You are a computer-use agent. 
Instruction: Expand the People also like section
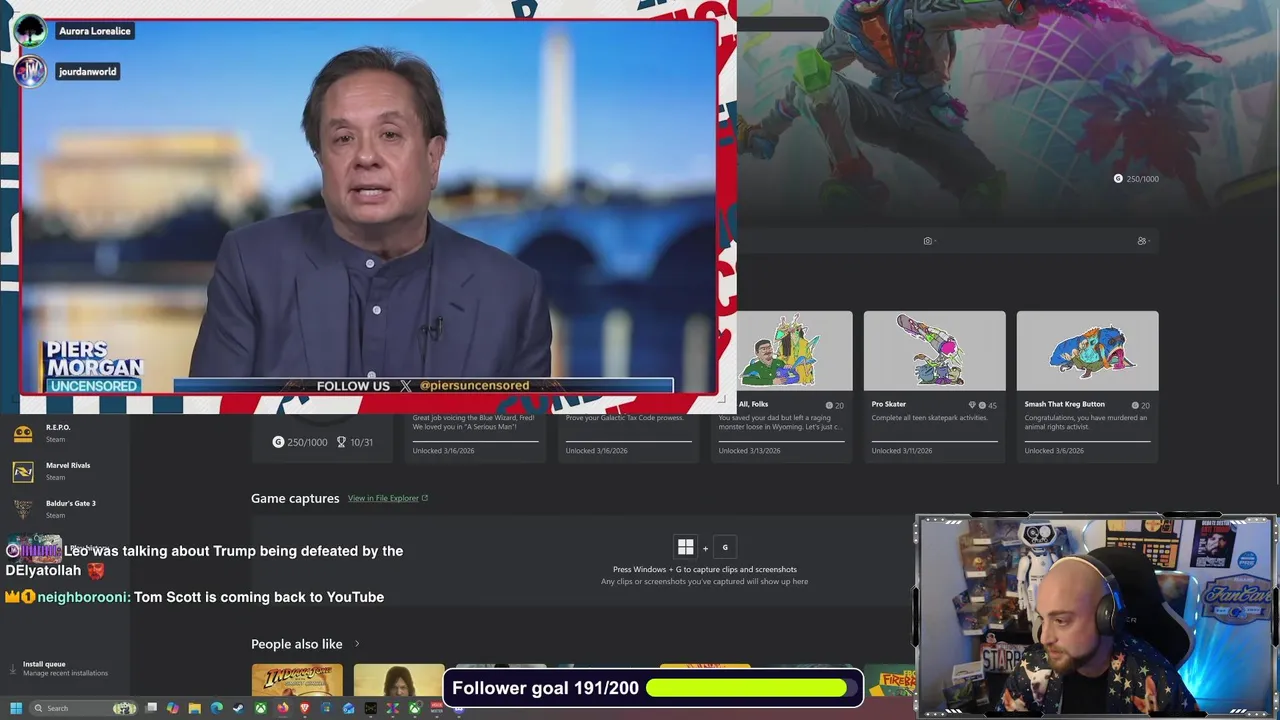356,644
